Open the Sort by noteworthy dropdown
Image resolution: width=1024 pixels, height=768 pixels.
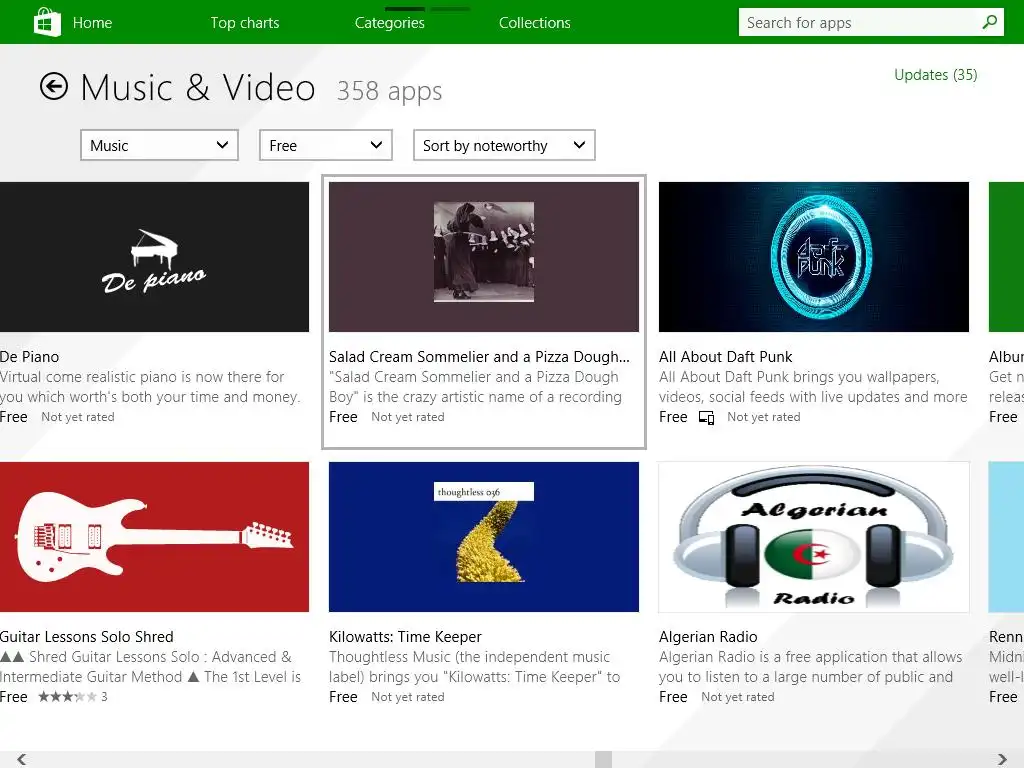pos(504,145)
